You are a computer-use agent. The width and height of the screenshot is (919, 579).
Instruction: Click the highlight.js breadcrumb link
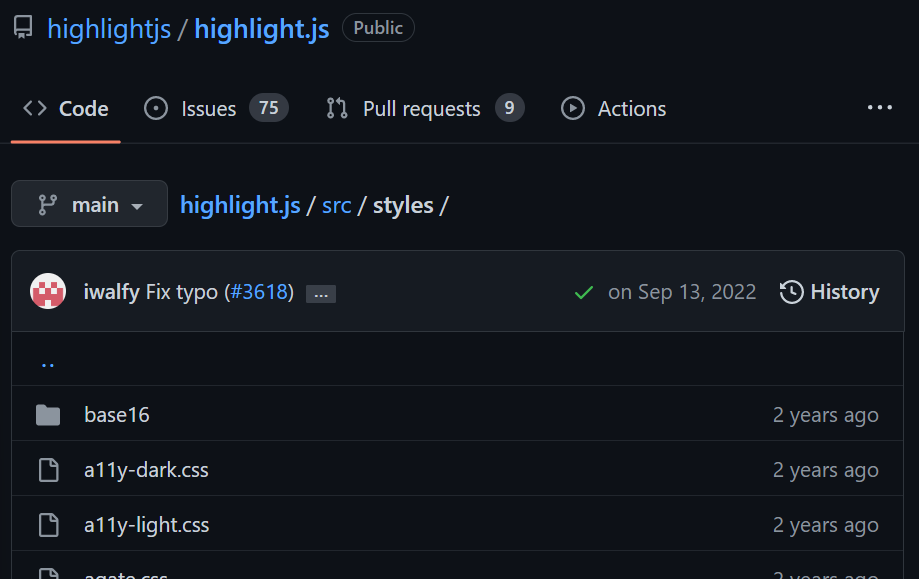(240, 206)
